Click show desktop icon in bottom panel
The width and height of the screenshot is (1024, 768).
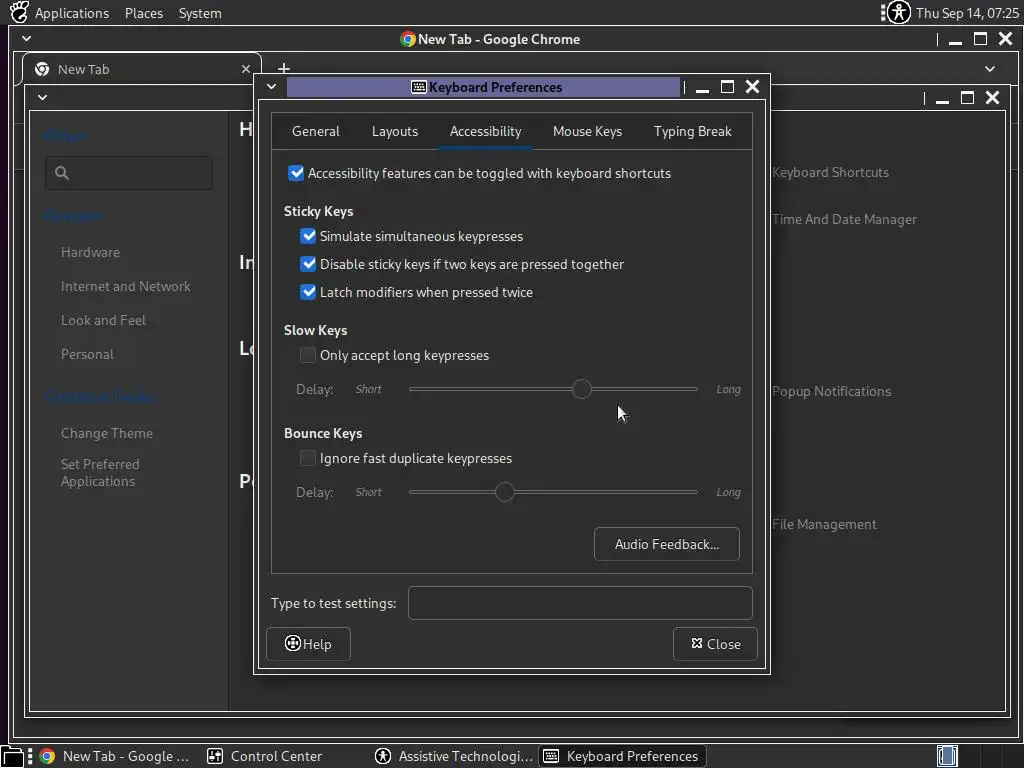click(12, 756)
